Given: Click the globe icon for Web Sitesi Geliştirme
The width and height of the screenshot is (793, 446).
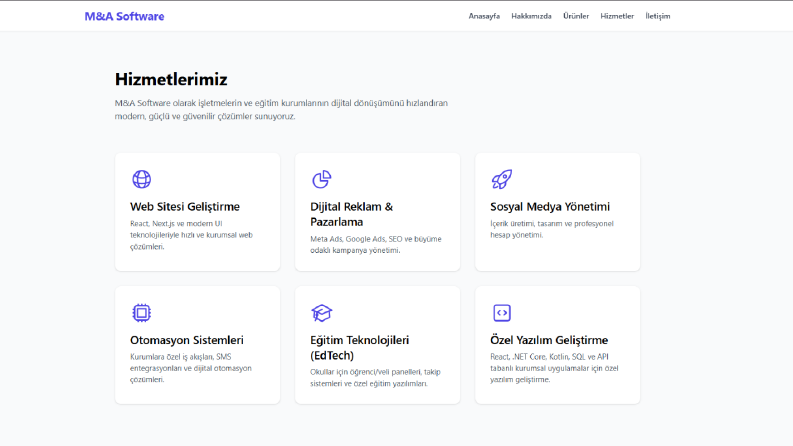Looking at the screenshot, I should click(x=142, y=179).
